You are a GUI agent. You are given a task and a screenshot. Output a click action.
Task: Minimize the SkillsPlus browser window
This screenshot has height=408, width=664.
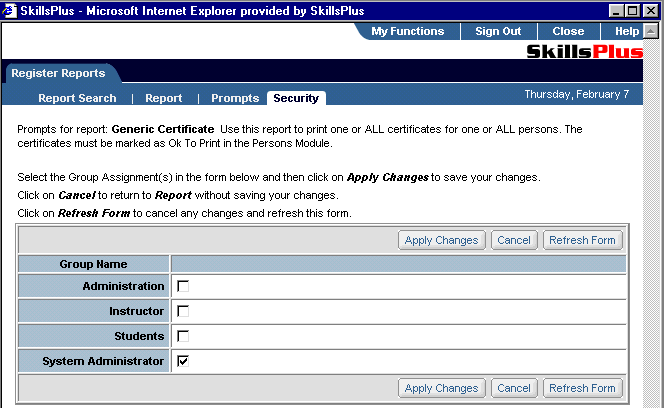point(616,11)
